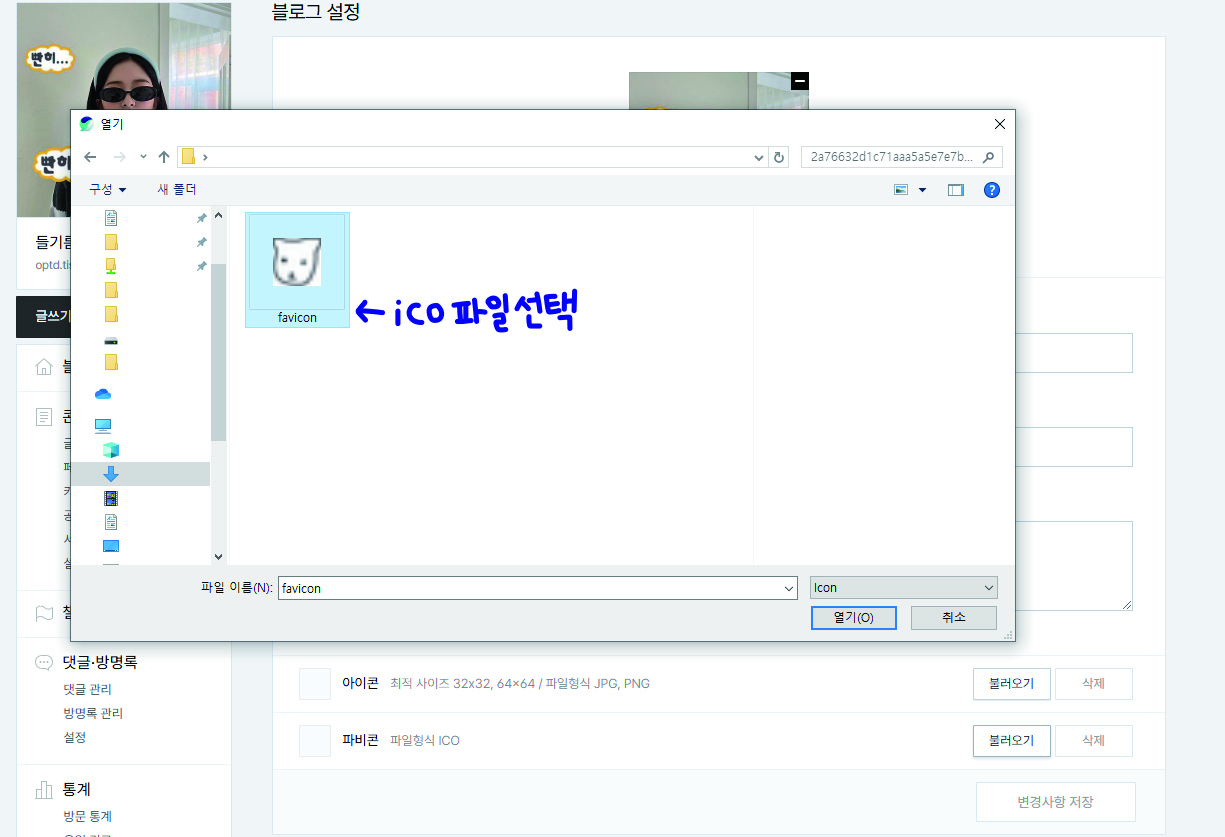Open 방문 통계 in blog sidebar

[87, 817]
